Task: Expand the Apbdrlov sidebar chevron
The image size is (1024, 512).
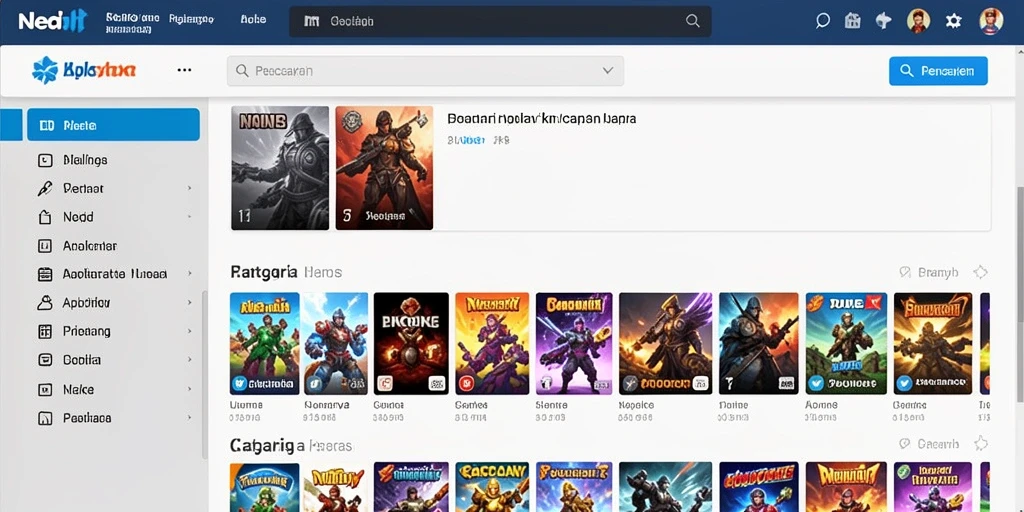Action: [x=189, y=303]
